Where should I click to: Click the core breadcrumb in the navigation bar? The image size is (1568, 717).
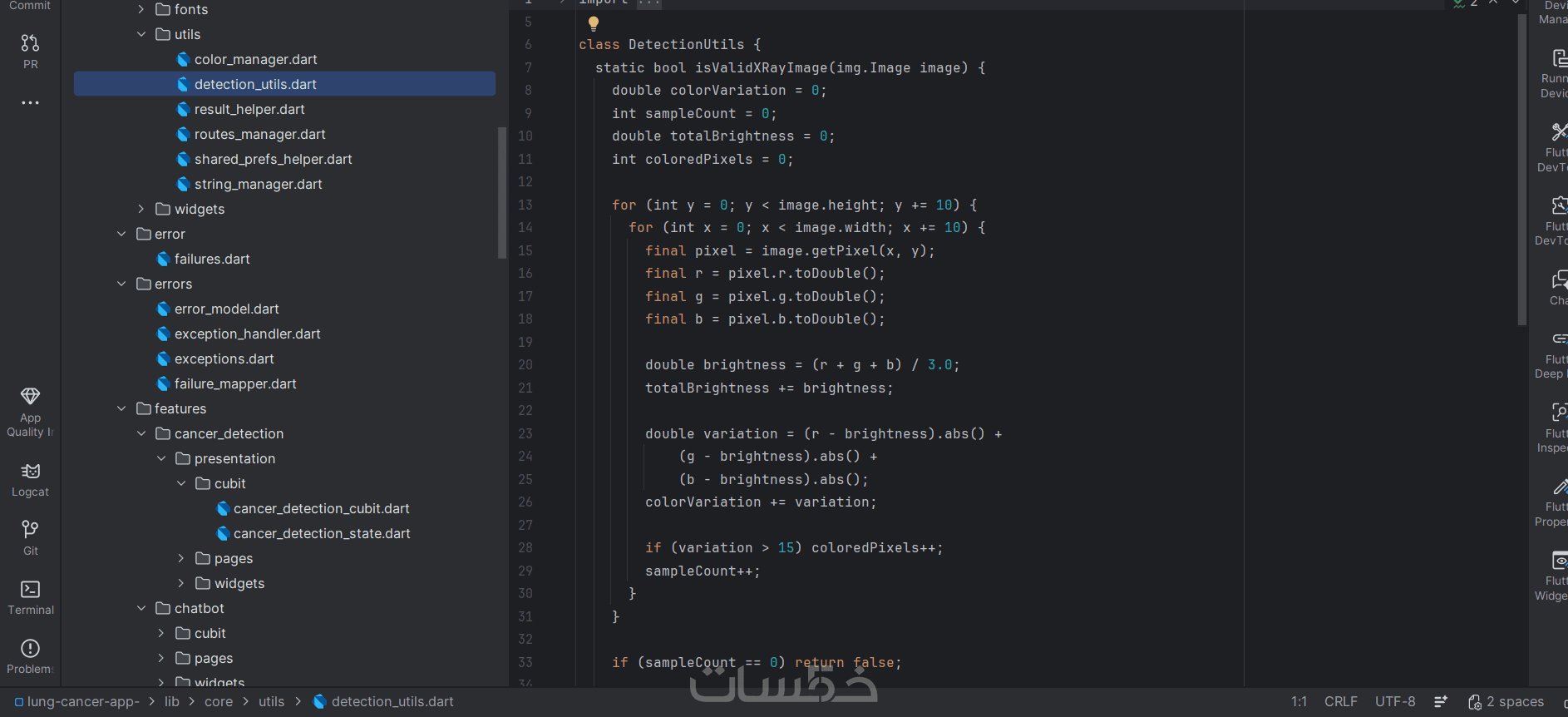(x=219, y=702)
